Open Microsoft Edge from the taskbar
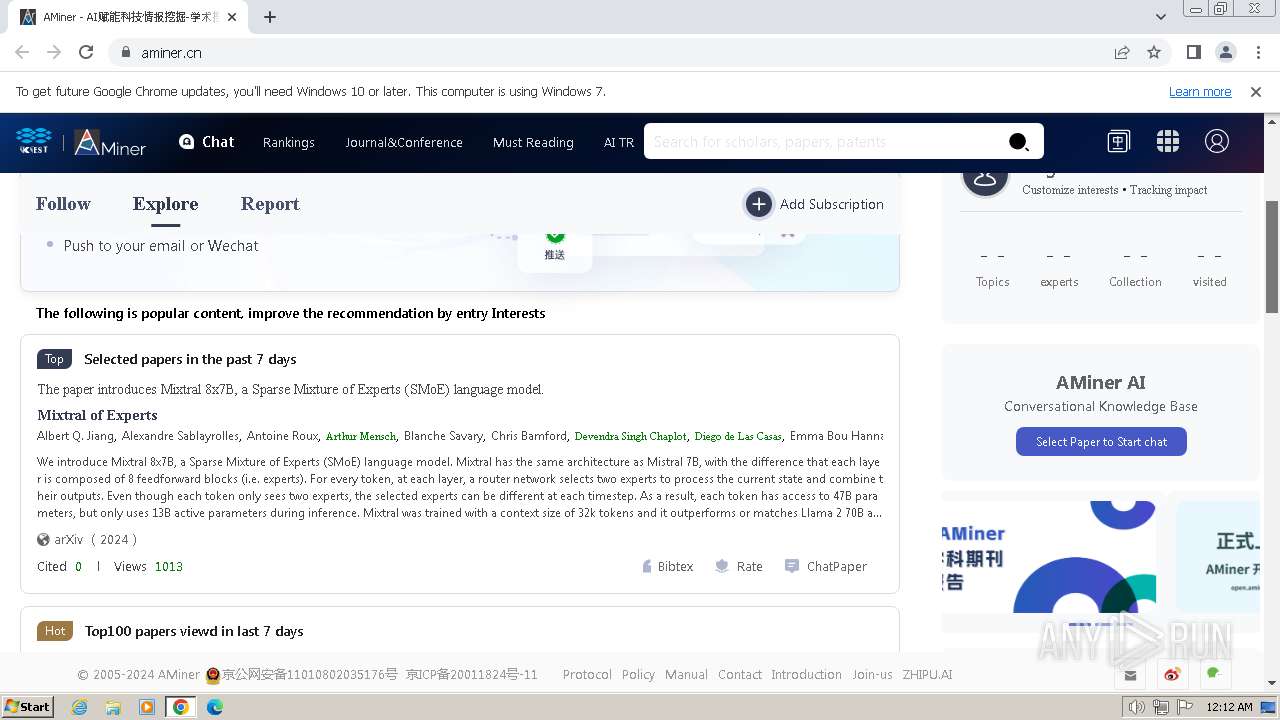 (x=215, y=707)
